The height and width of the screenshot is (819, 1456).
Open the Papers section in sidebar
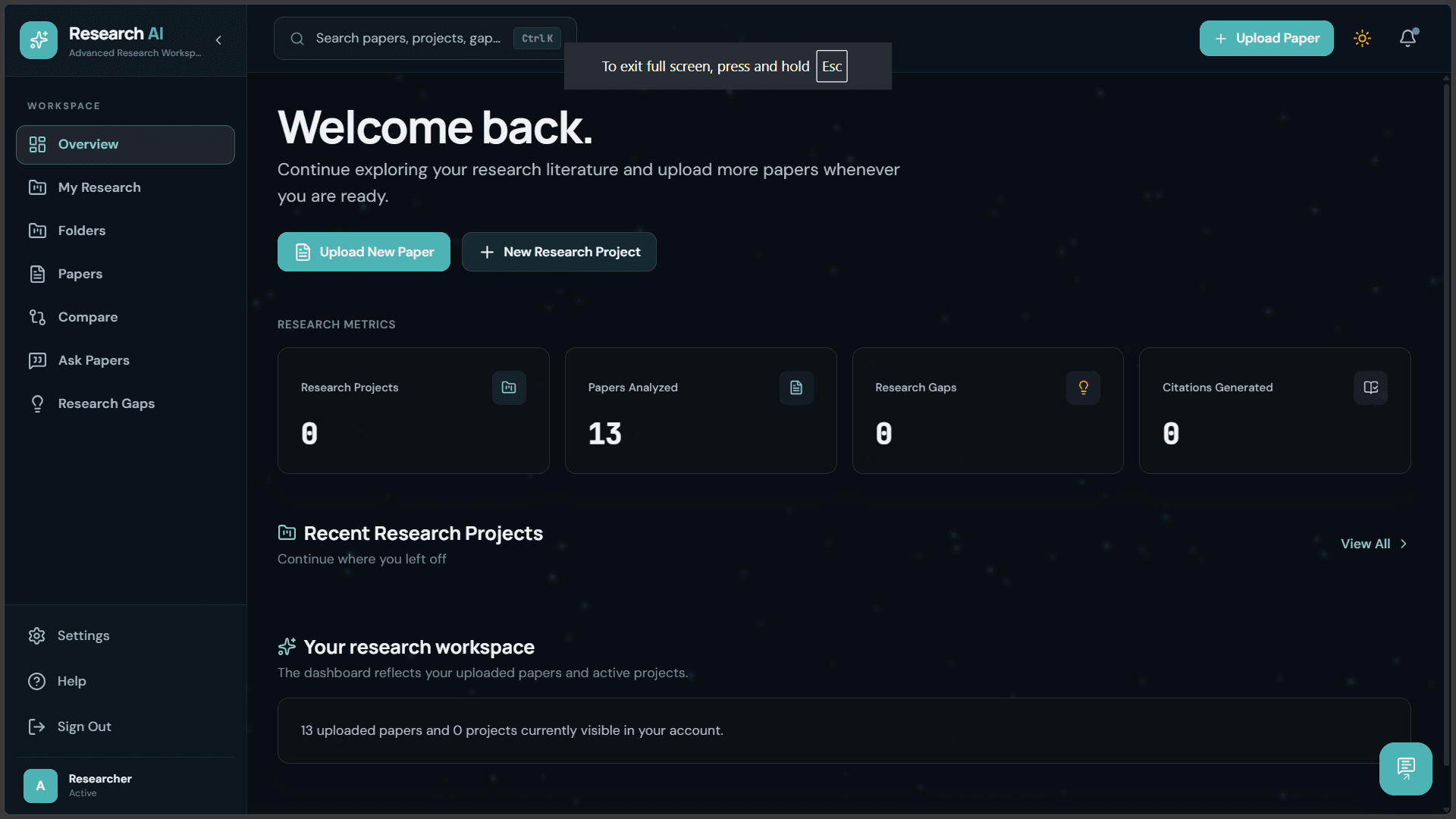125,274
